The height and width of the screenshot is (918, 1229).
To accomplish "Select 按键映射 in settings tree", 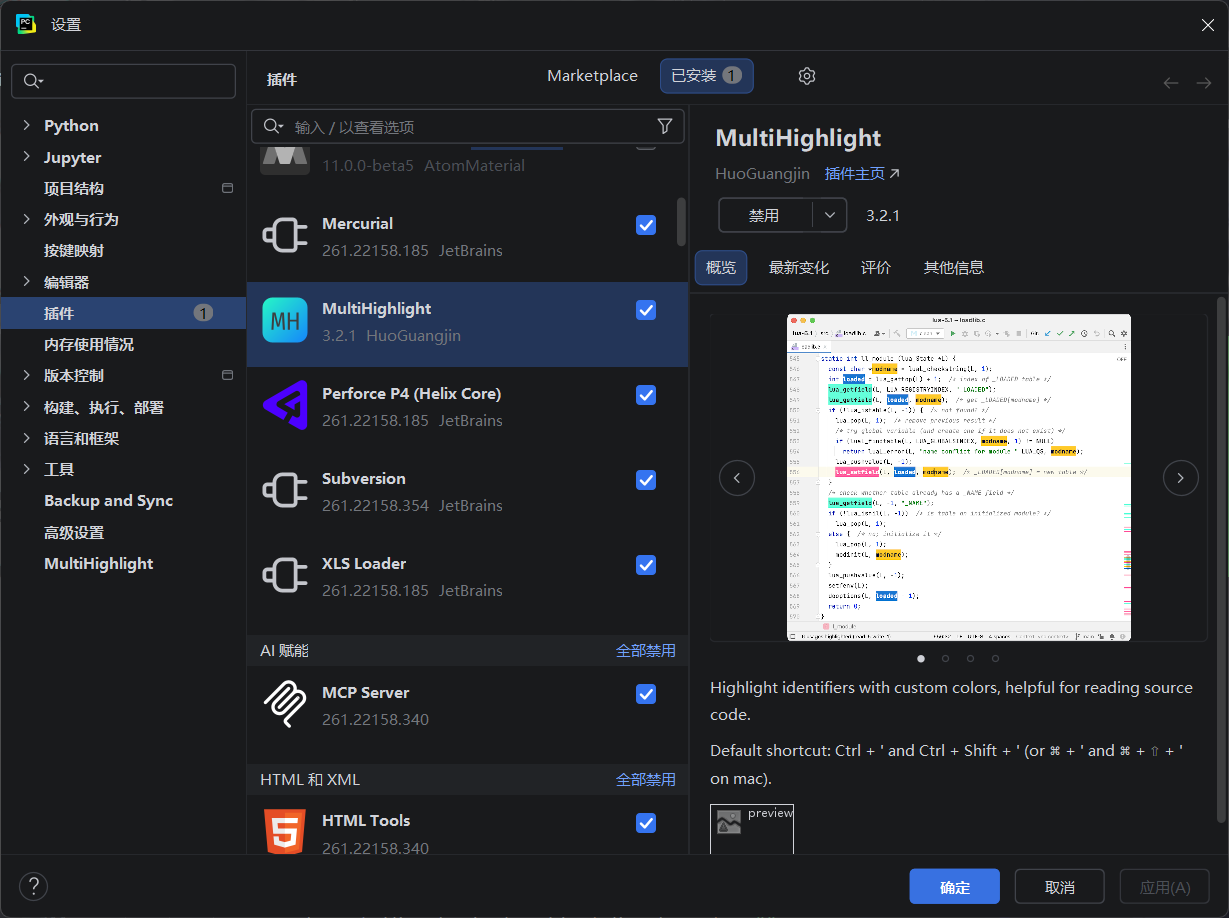I will (x=74, y=250).
